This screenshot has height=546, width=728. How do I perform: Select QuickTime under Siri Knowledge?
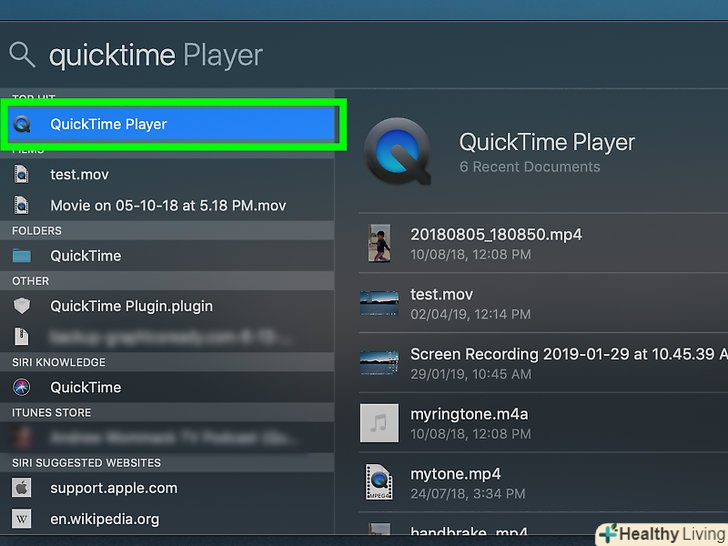(167, 387)
